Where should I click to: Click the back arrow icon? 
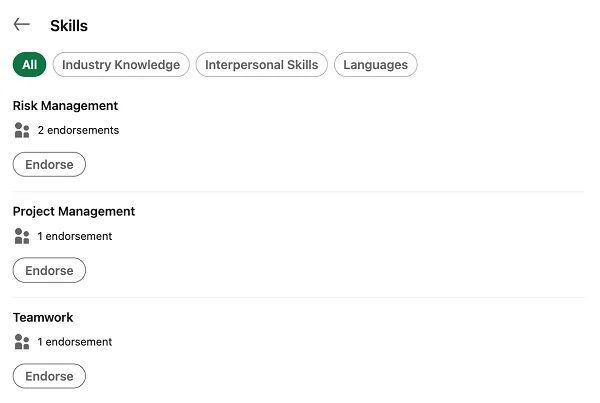22,25
